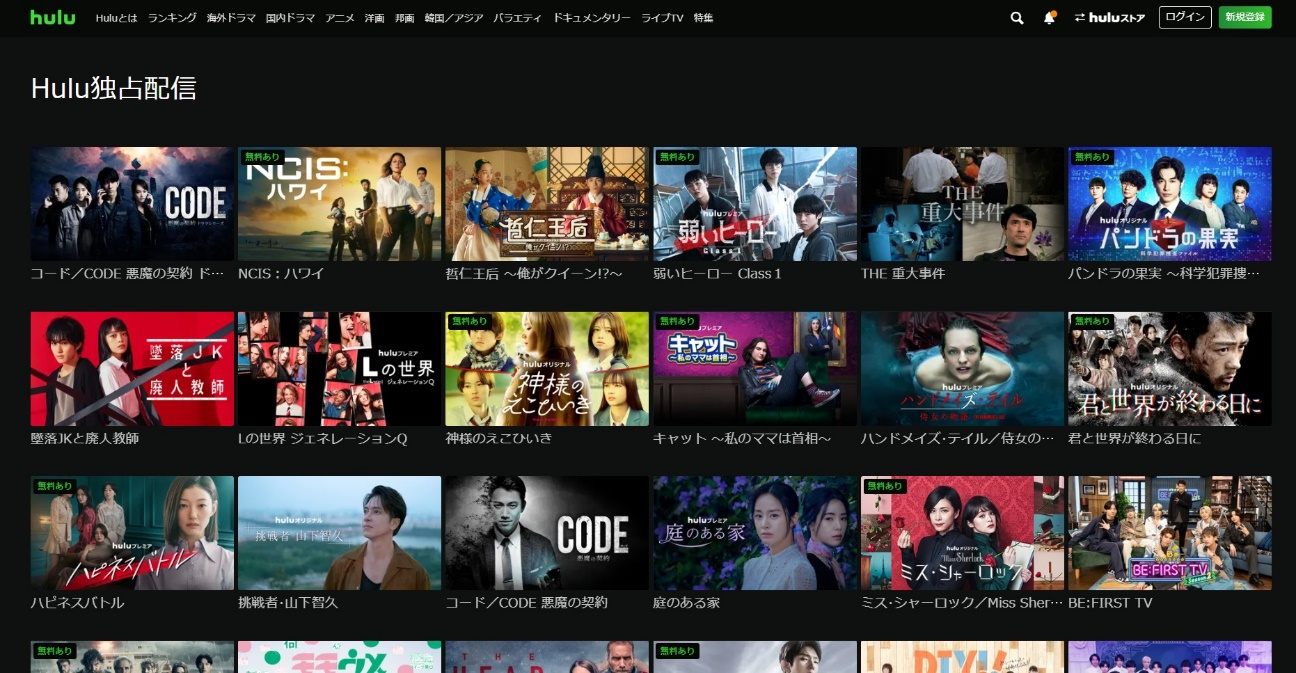Open ハピネスバトル thumbnail
The width and height of the screenshot is (1296, 673).
click(x=132, y=533)
